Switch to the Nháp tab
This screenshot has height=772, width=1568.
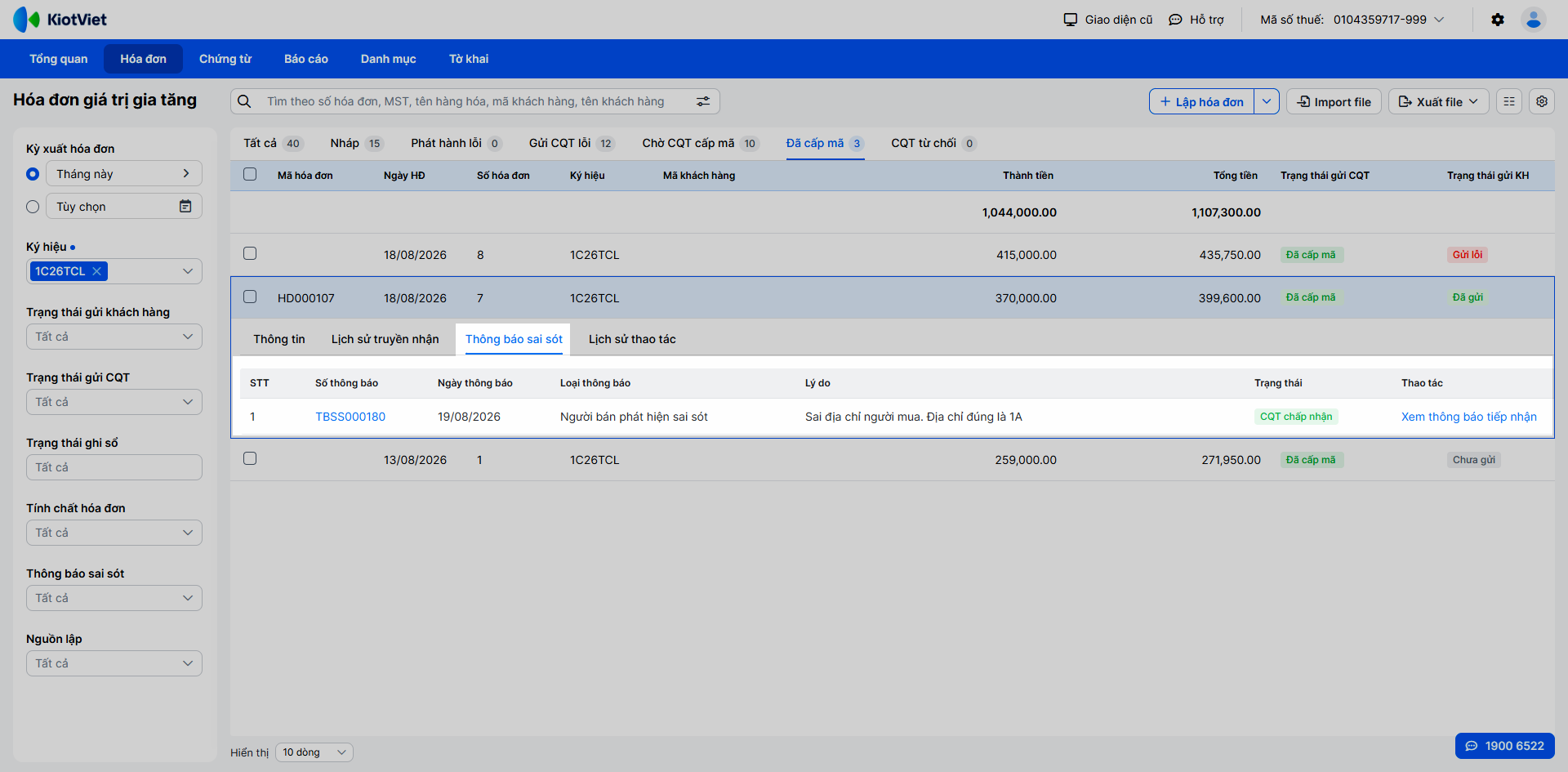(x=357, y=143)
